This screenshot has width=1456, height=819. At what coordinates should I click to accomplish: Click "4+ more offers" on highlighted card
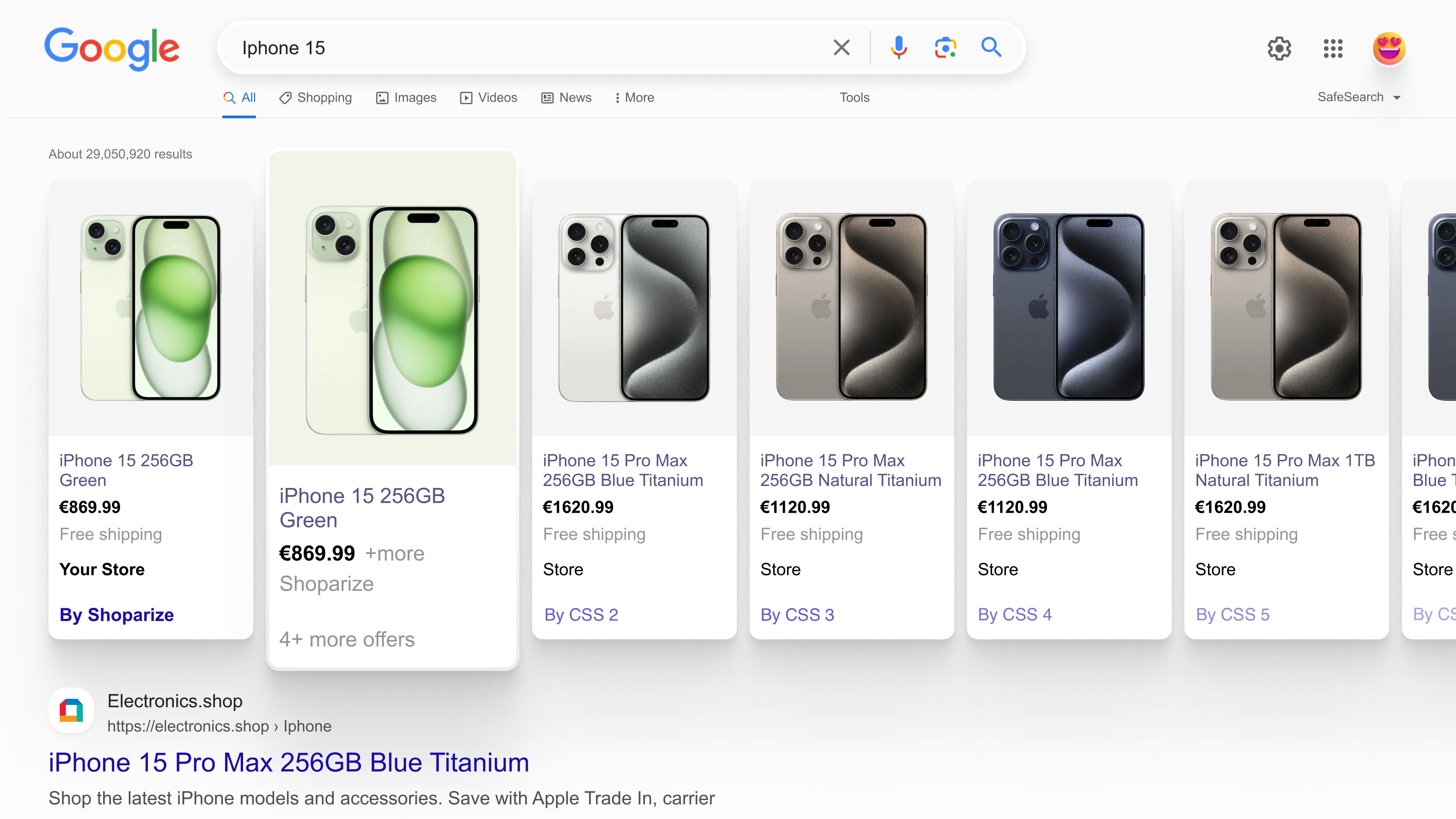pos(347,639)
